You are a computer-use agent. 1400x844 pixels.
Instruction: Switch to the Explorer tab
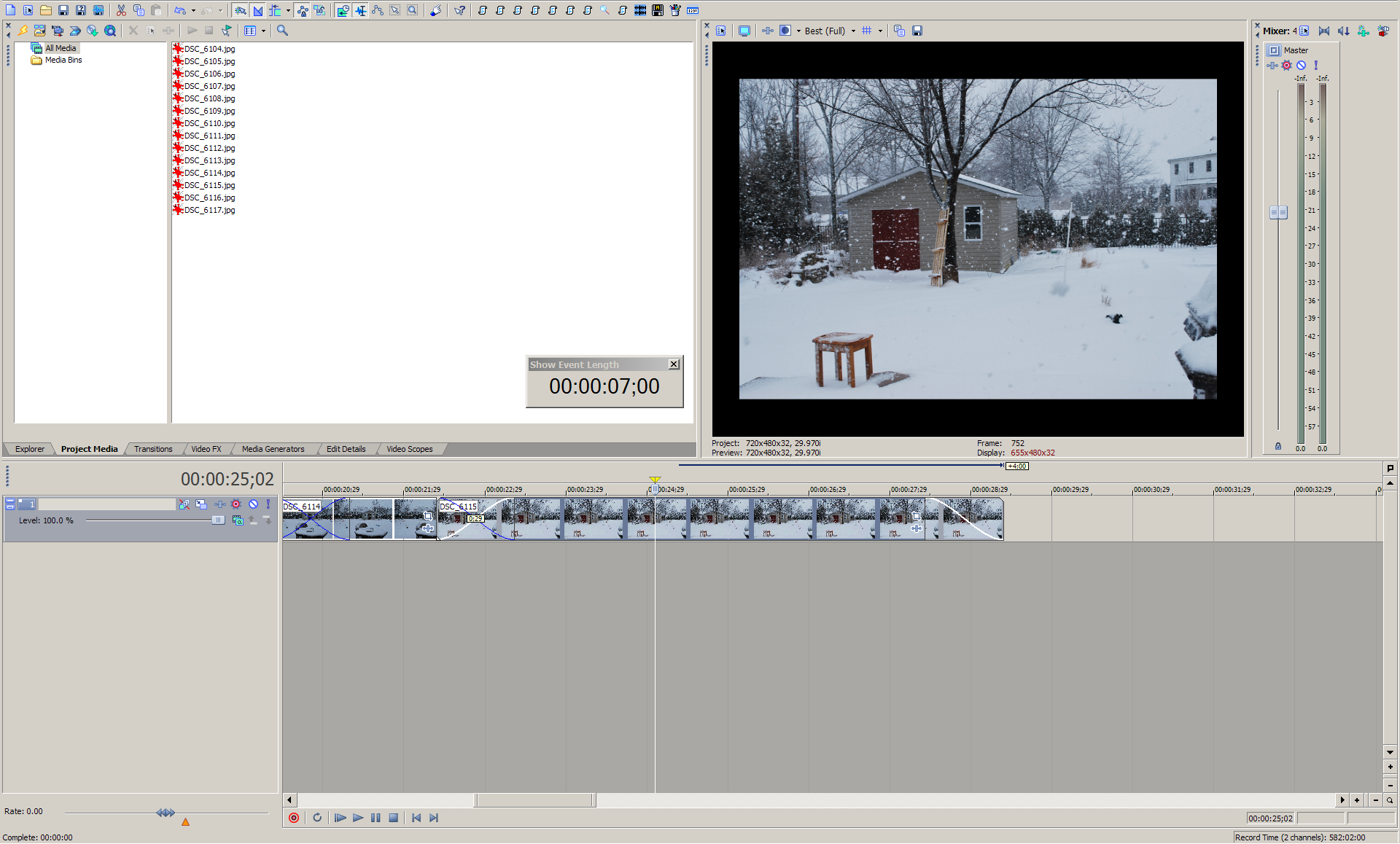click(30, 449)
